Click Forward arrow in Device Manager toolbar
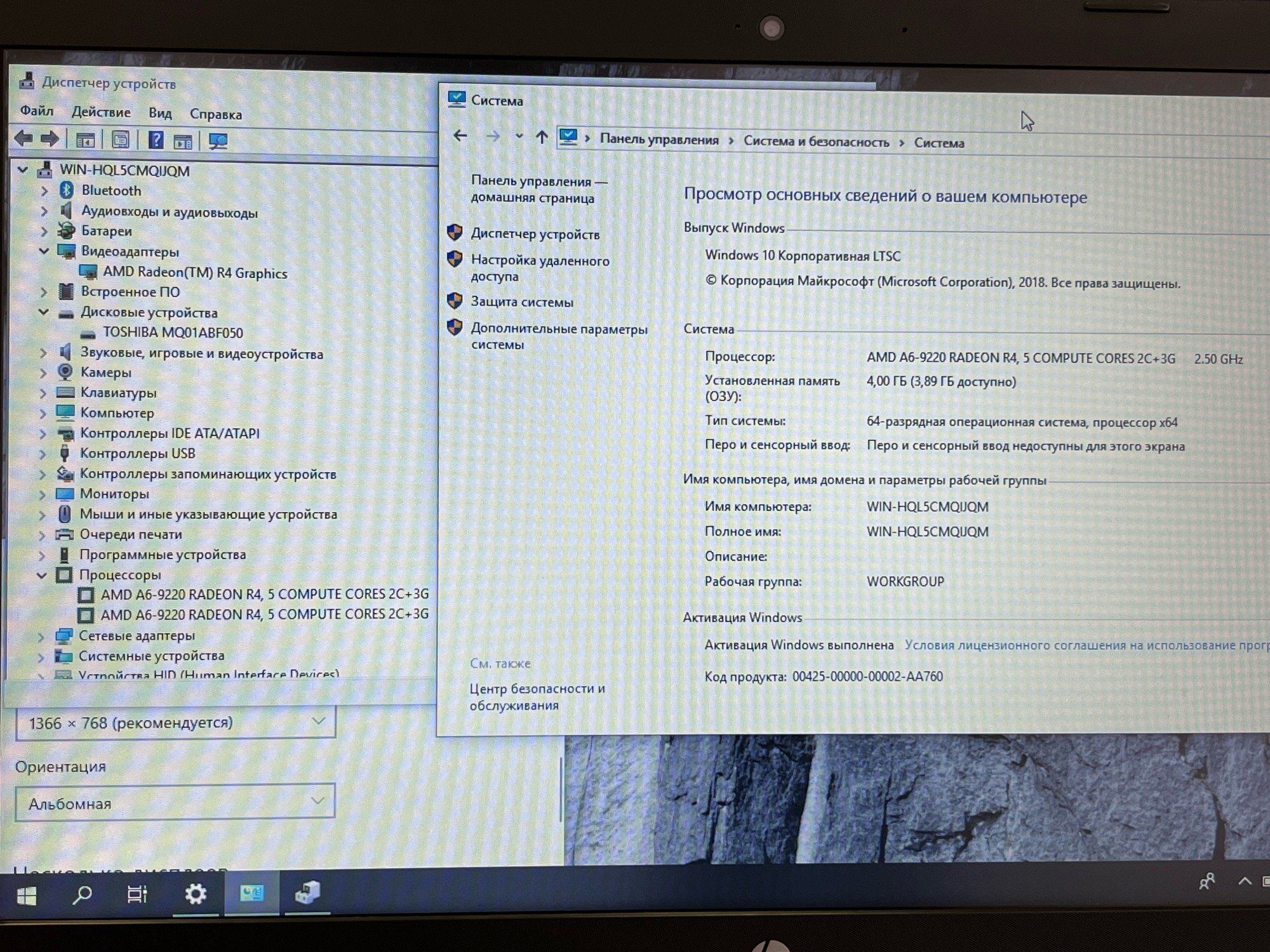This screenshot has width=1270, height=952. [x=50, y=139]
